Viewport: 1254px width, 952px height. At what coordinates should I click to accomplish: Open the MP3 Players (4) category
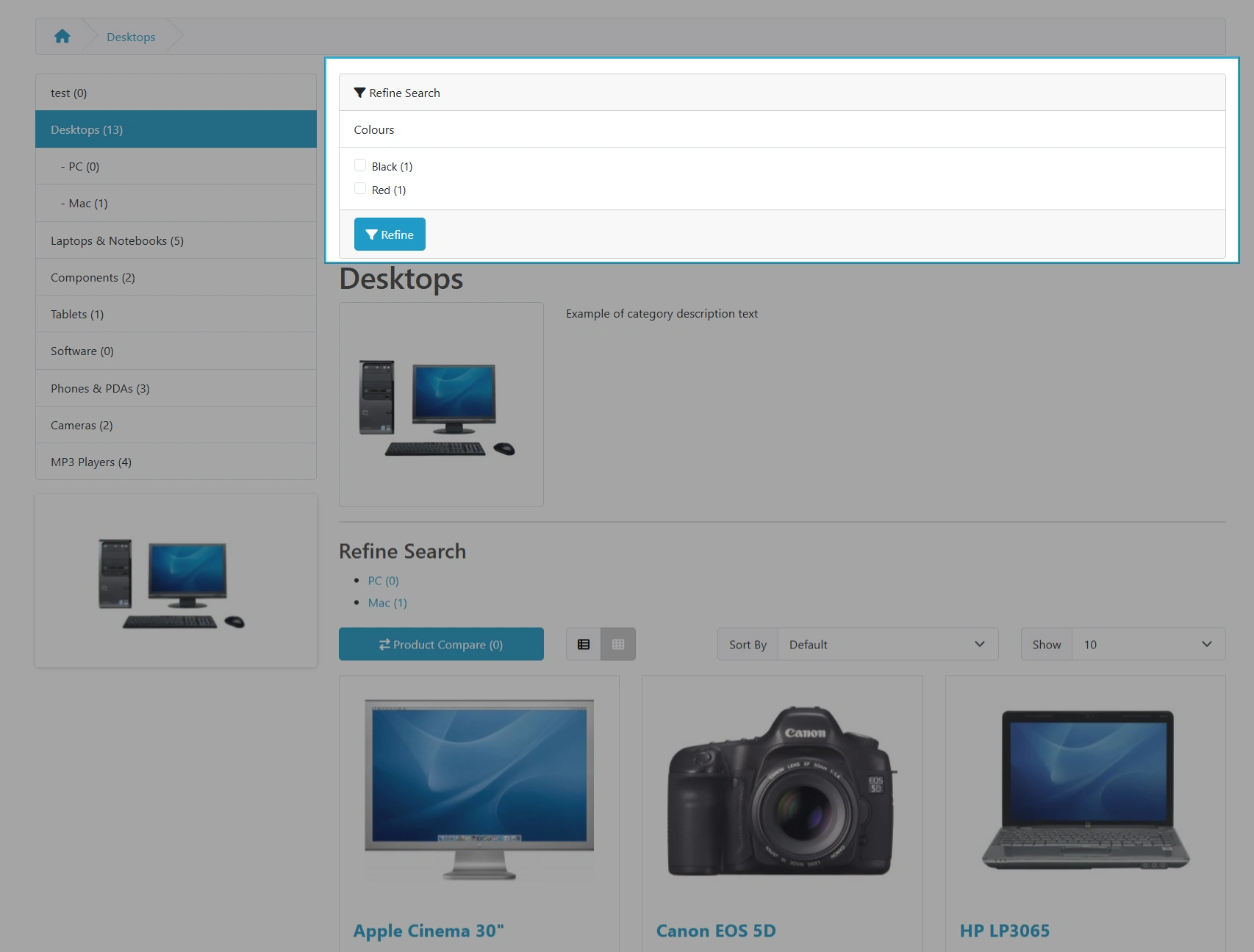tap(176, 462)
